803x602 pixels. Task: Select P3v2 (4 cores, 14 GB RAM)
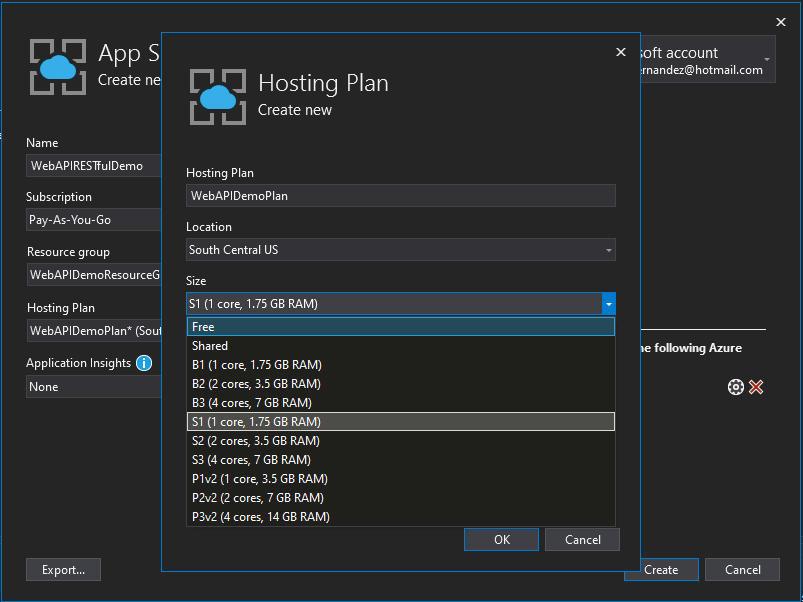click(401, 517)
